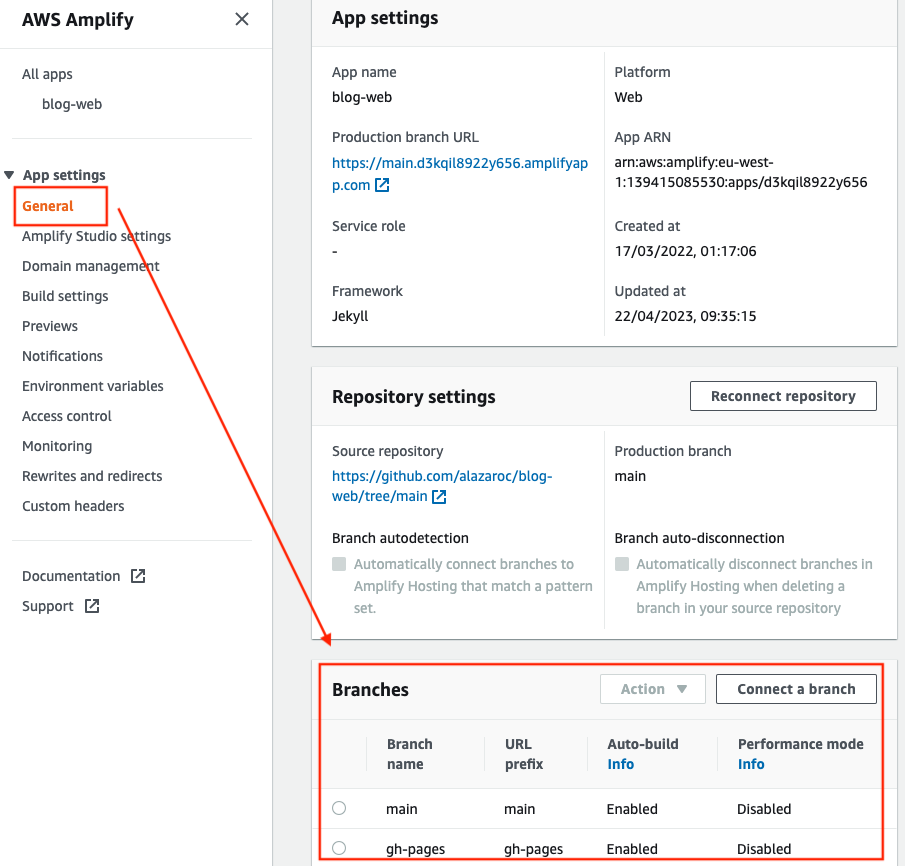The width and height of the screenshot is (905, 866).
Task: Open Notifications settings
Action: pos(62,356)
